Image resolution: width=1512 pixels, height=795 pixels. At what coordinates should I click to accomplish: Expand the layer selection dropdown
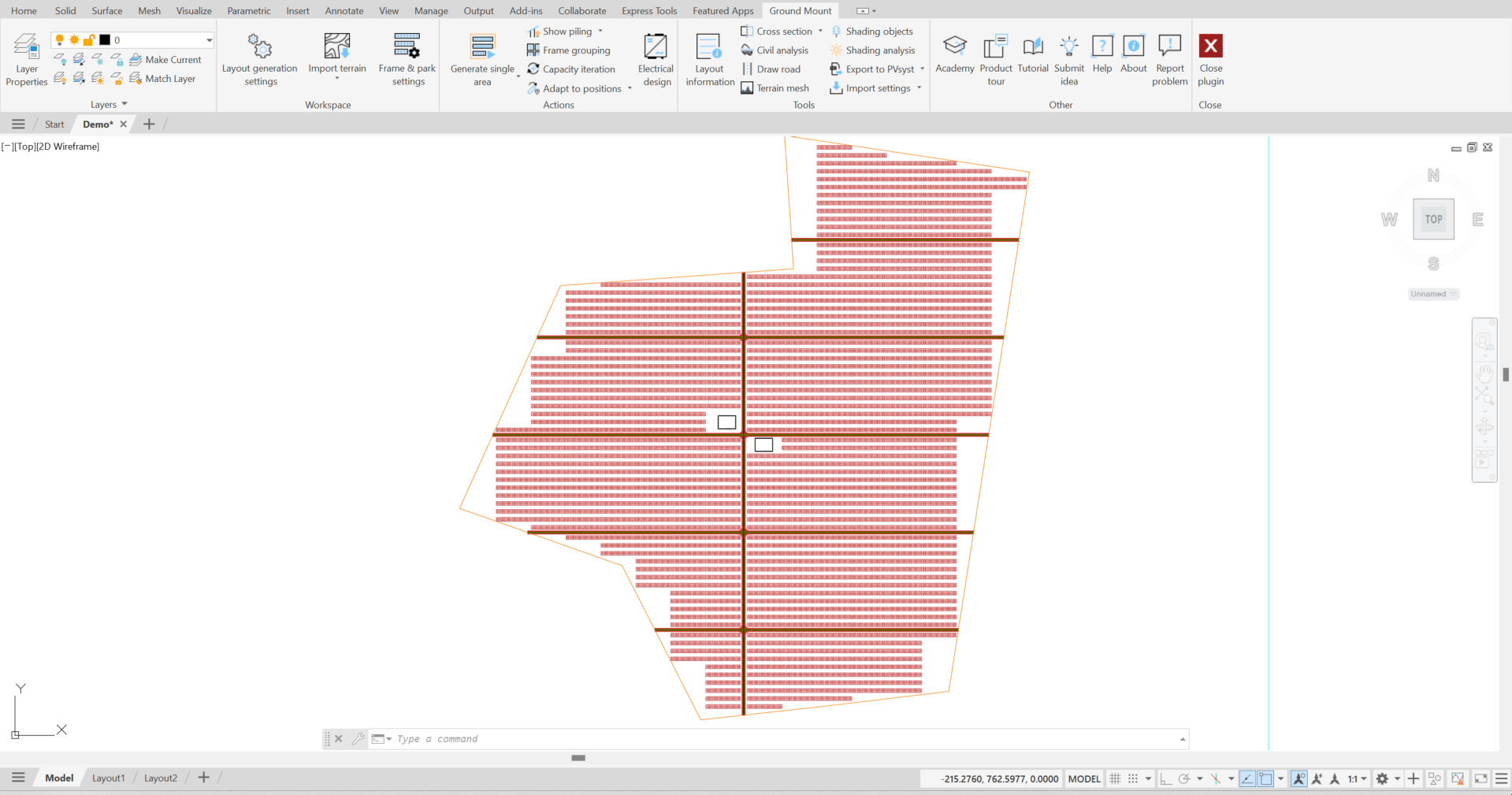[209, 40]
